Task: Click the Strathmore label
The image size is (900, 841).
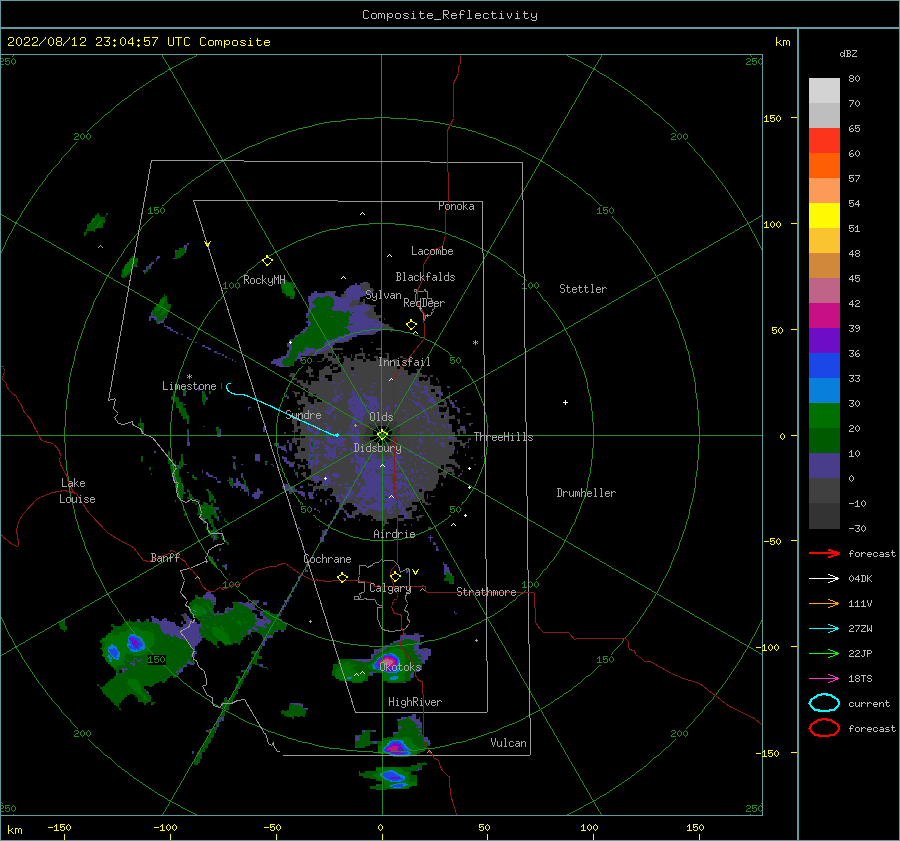Action: [486, 592]
